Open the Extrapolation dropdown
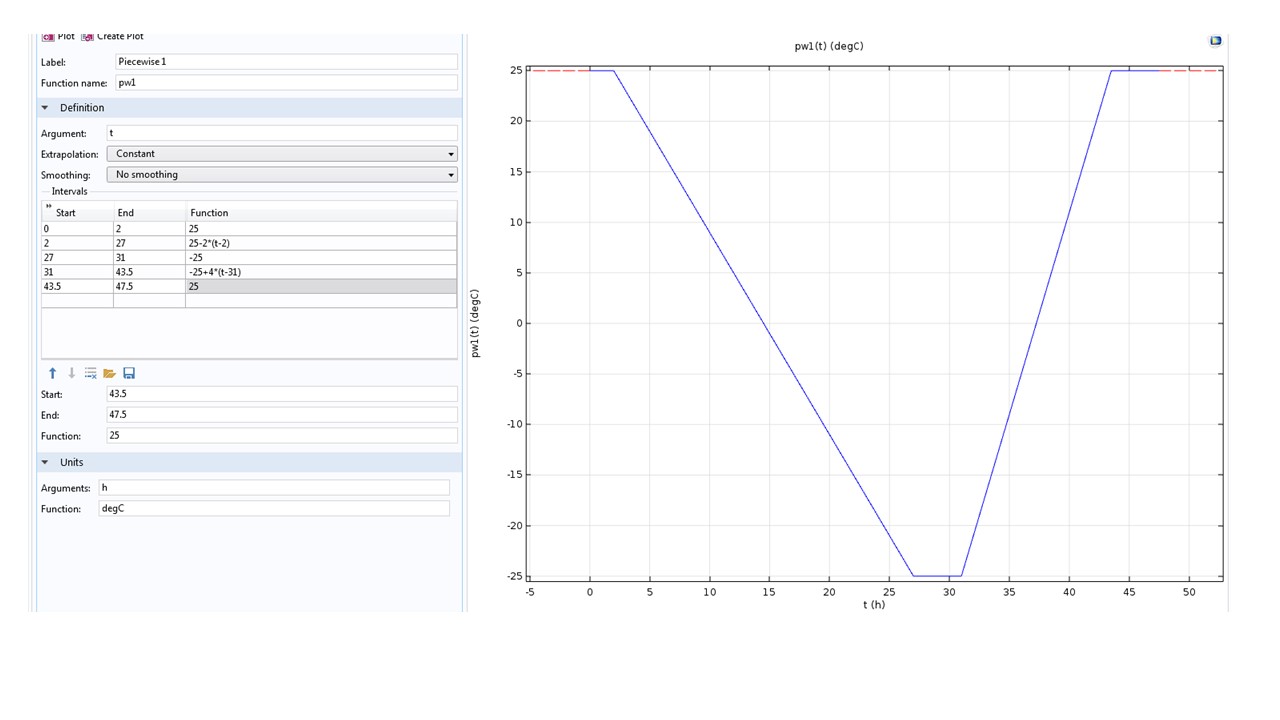Viewport: 1280px width, 720px height. (x=281, y=154)
